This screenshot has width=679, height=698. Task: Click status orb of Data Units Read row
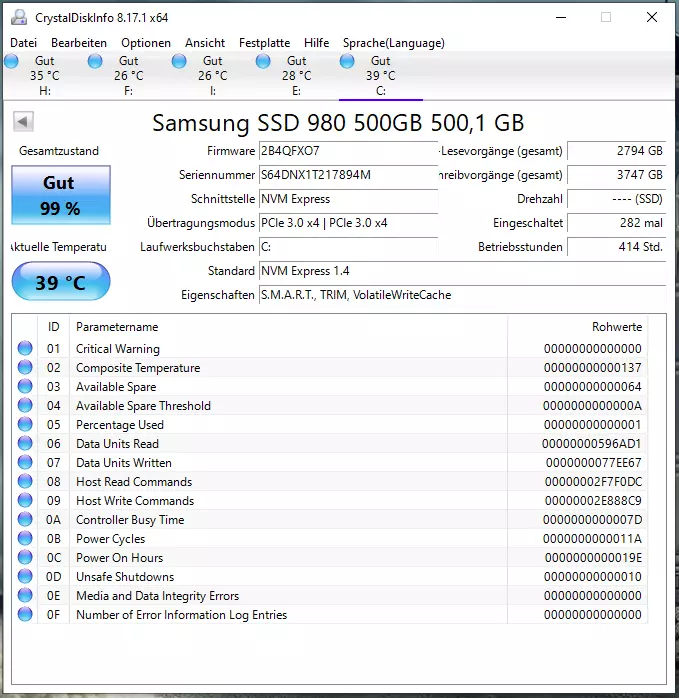[x=25, y=443]
